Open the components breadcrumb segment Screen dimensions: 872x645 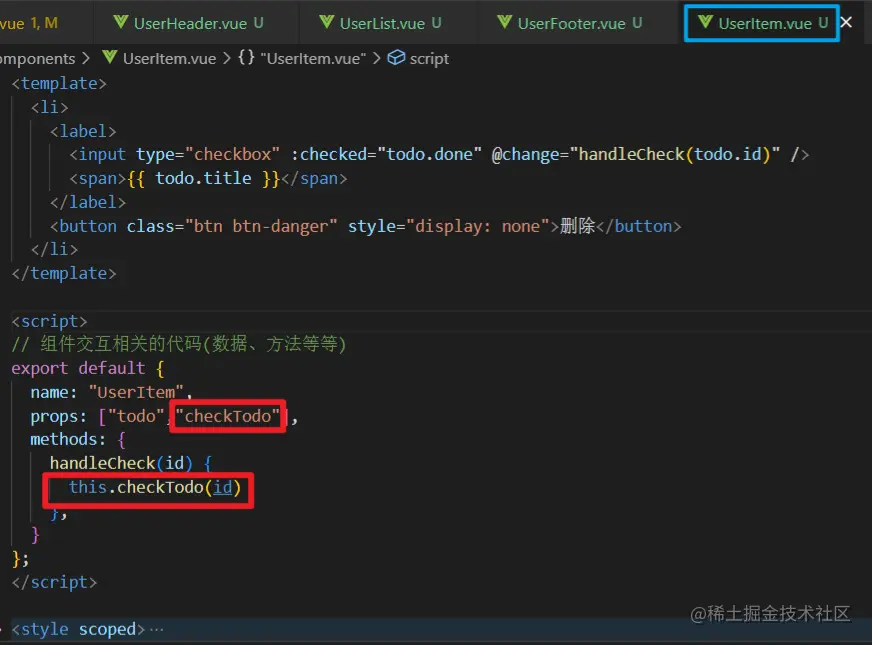coord(37,58)
